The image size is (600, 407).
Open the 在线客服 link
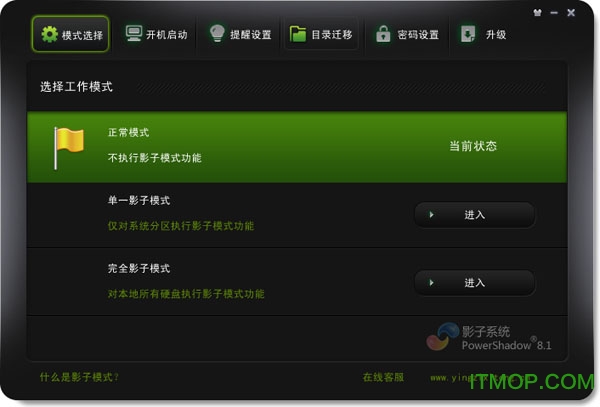coord(383,378)
